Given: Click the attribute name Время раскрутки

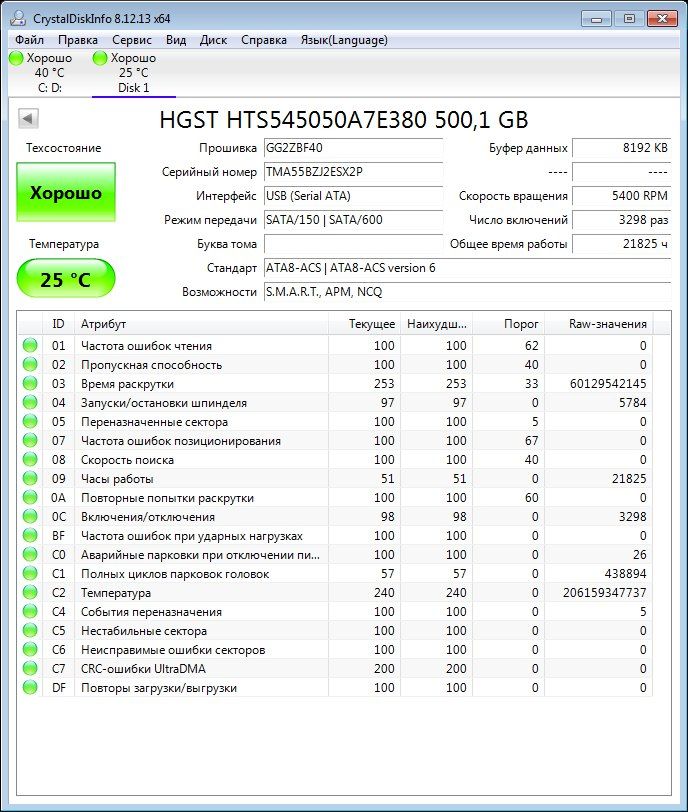Looking at the screenshot, I should pyautogui.click(x=127, y=384).
